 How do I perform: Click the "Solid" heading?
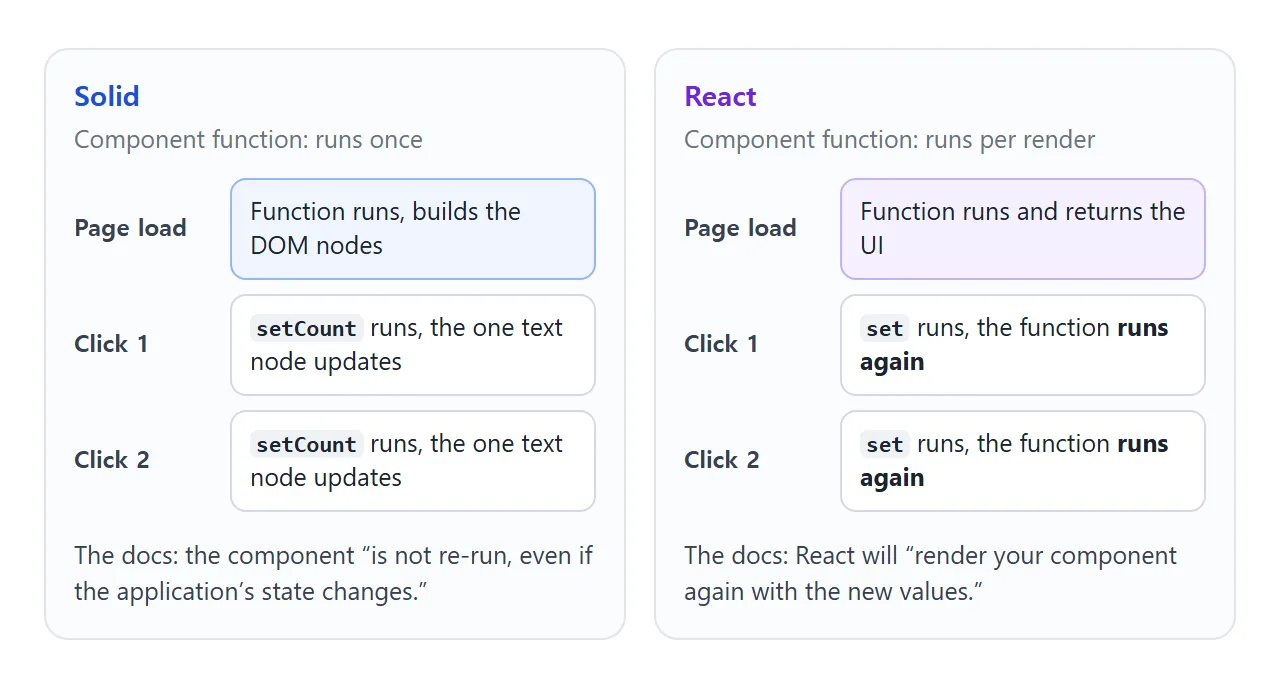[107, 97]
